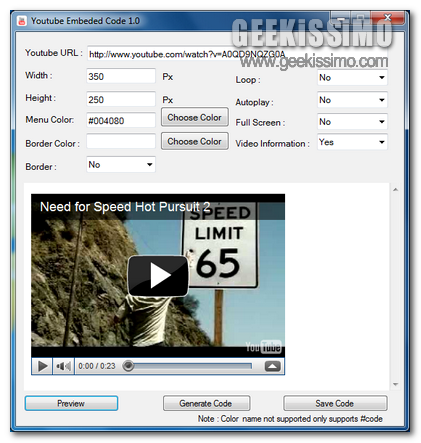Screen dimensions: 421x443
Task: Start playback with the player's play button
Action: coord(42,366)
